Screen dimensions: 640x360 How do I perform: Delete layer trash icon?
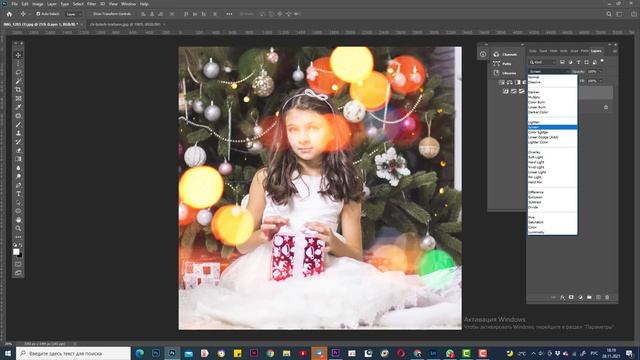point(607,298)
